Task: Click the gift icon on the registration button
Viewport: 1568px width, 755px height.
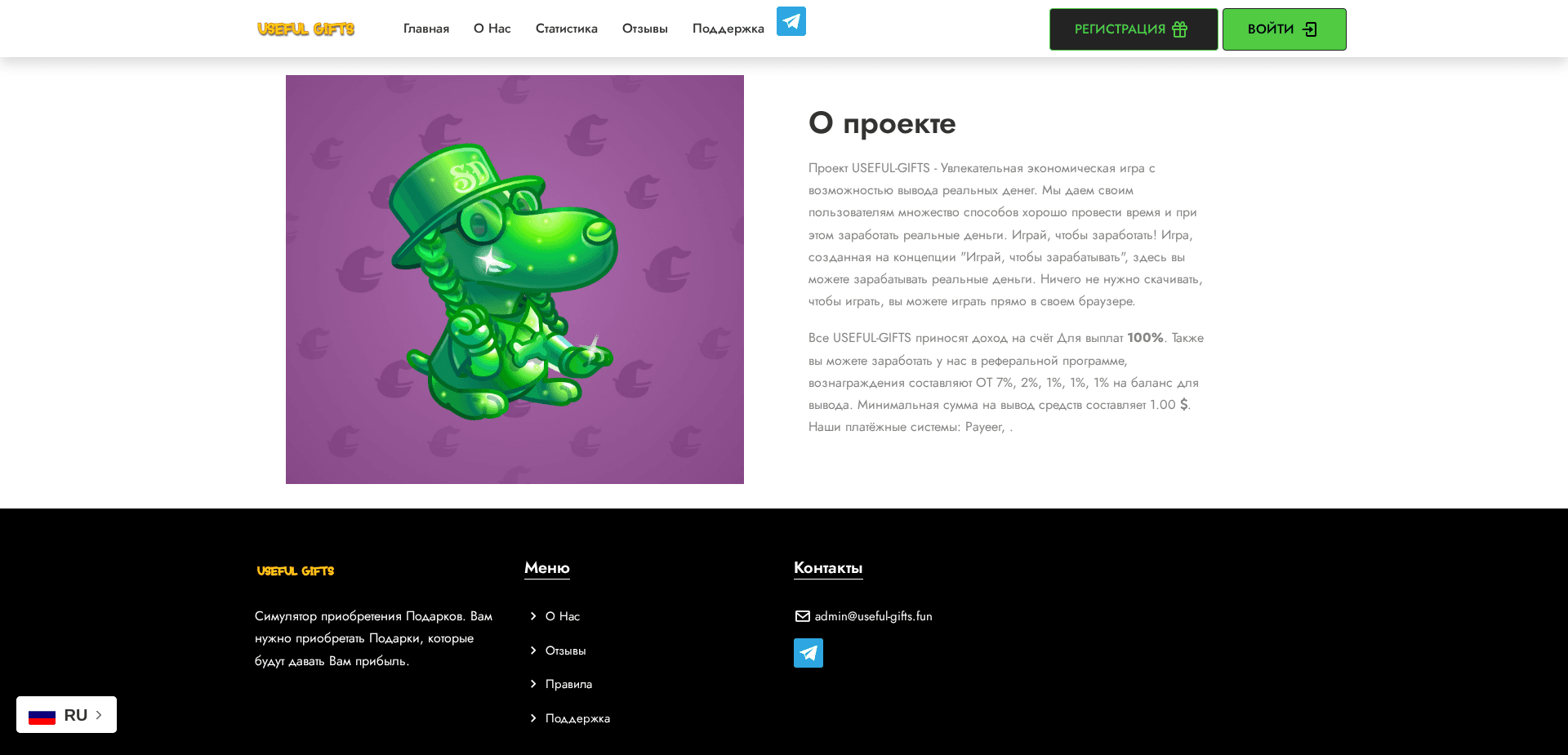Action: 1179,29
